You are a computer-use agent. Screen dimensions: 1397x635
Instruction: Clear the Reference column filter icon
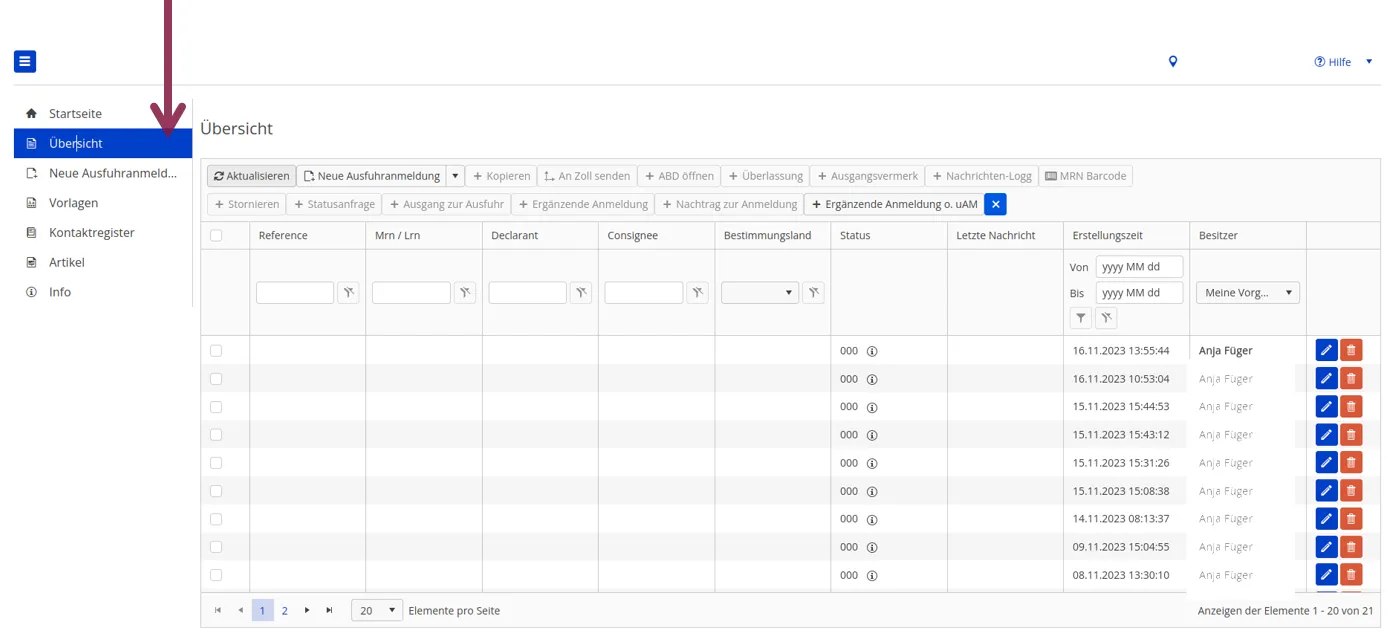348,293
